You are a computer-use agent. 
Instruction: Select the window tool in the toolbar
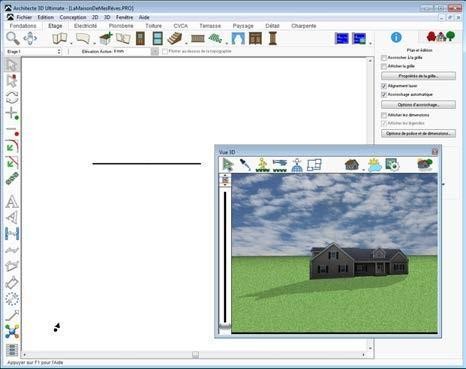[x=157, y=38]
